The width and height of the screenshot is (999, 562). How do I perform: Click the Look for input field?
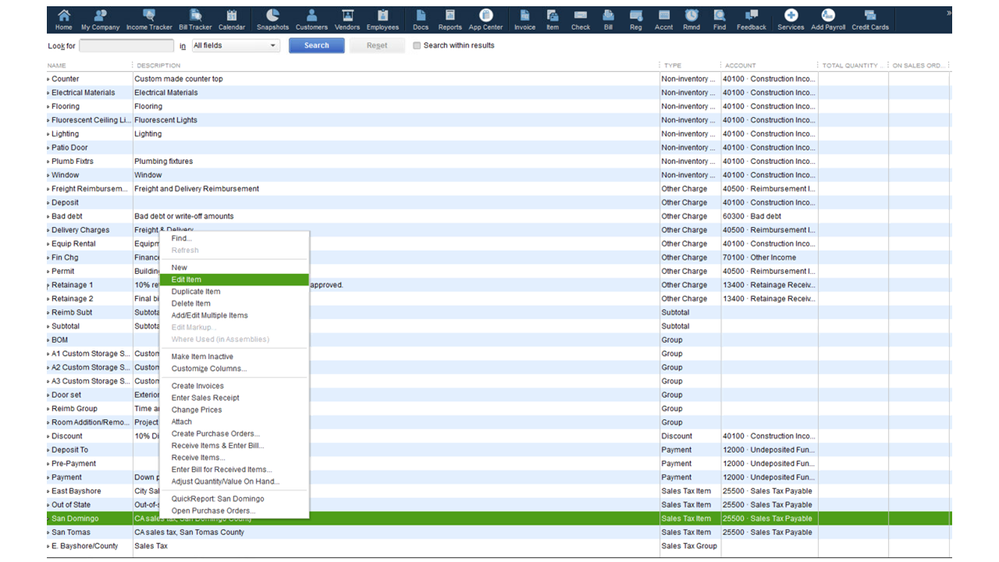[x=126, y=45]
